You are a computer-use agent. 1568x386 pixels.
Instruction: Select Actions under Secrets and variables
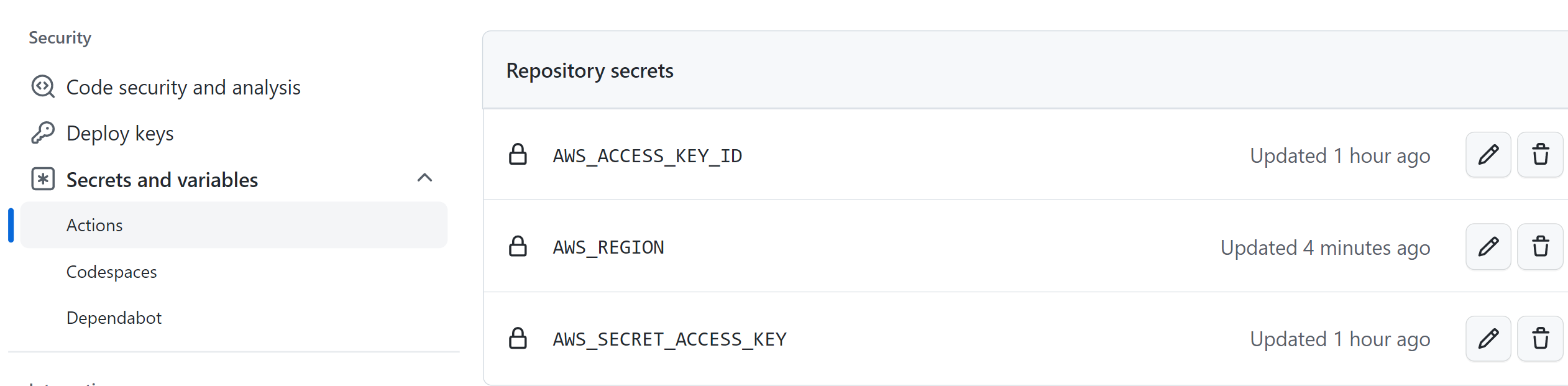(x=94, y=225)
